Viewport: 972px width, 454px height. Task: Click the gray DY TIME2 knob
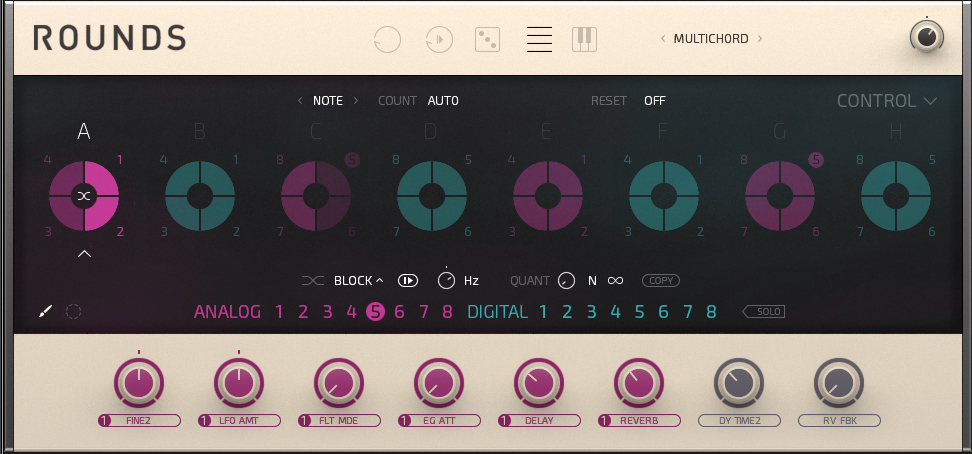[739, 383]
